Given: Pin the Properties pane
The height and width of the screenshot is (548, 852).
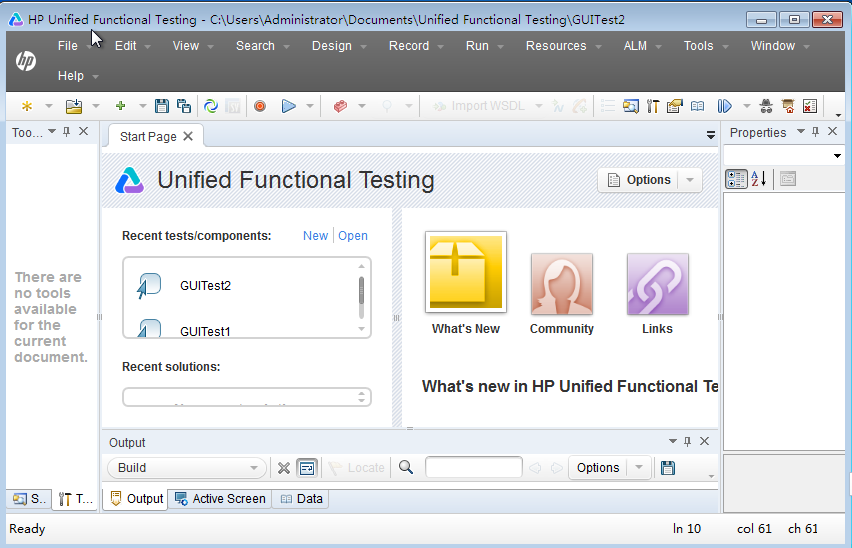Looking at the screenshot, I should coord(815,131).
